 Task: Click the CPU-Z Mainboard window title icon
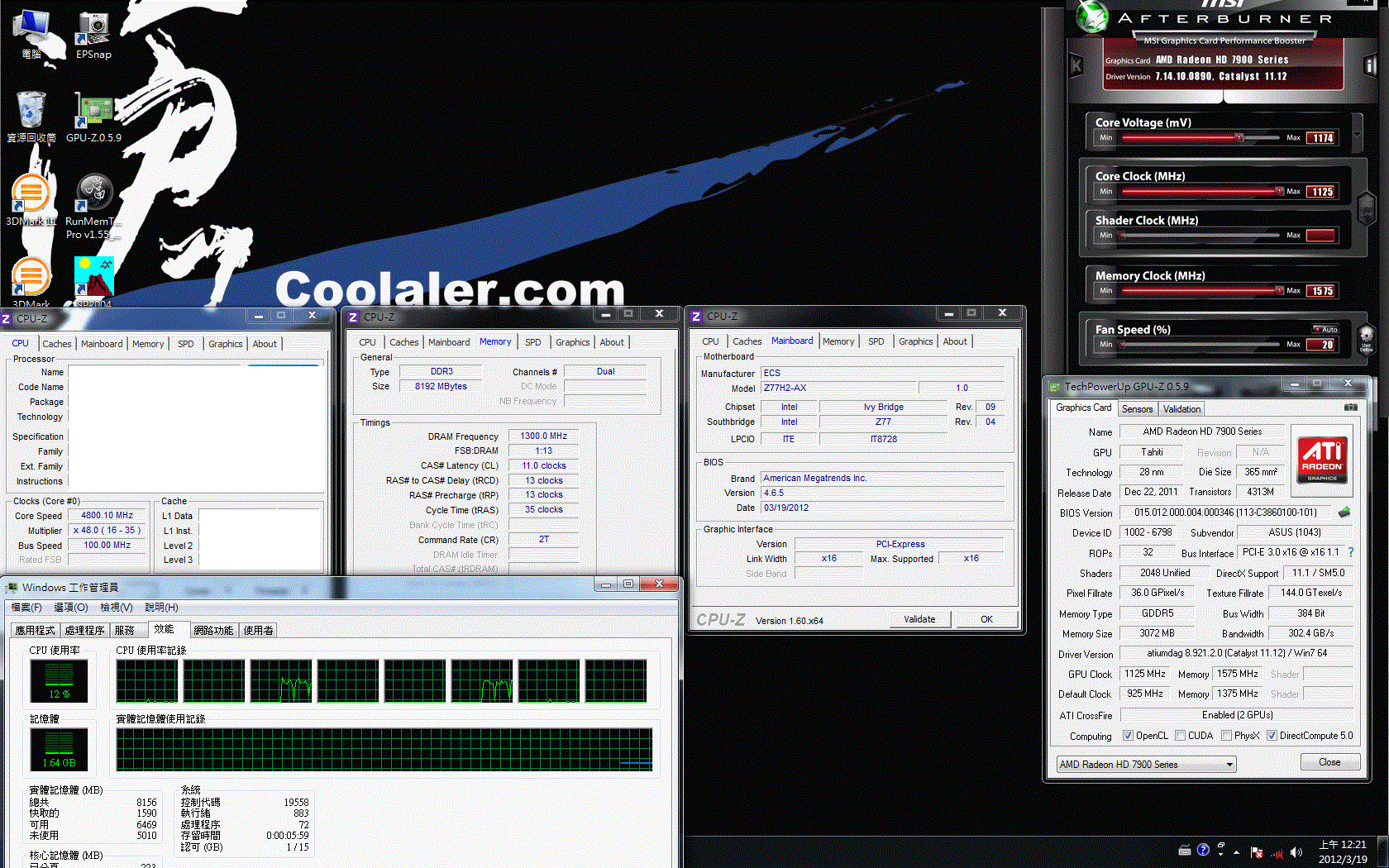[696, 317]
